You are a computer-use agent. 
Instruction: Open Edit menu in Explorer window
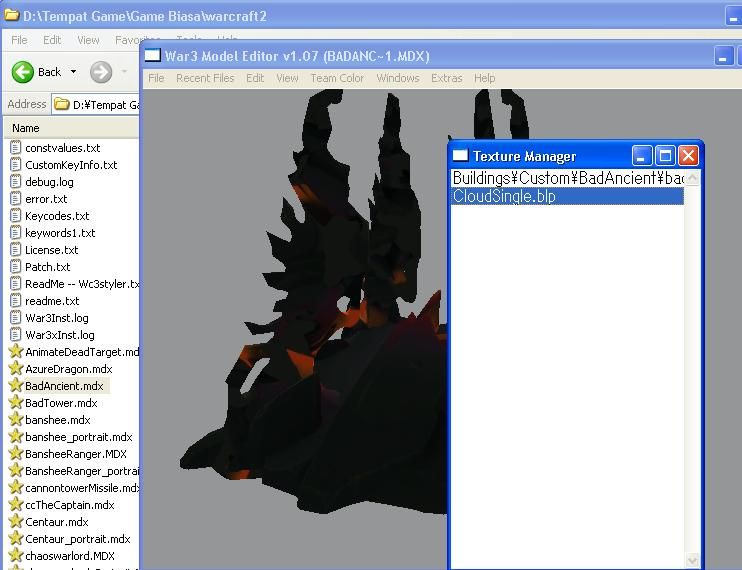click(x=52, y=40)
